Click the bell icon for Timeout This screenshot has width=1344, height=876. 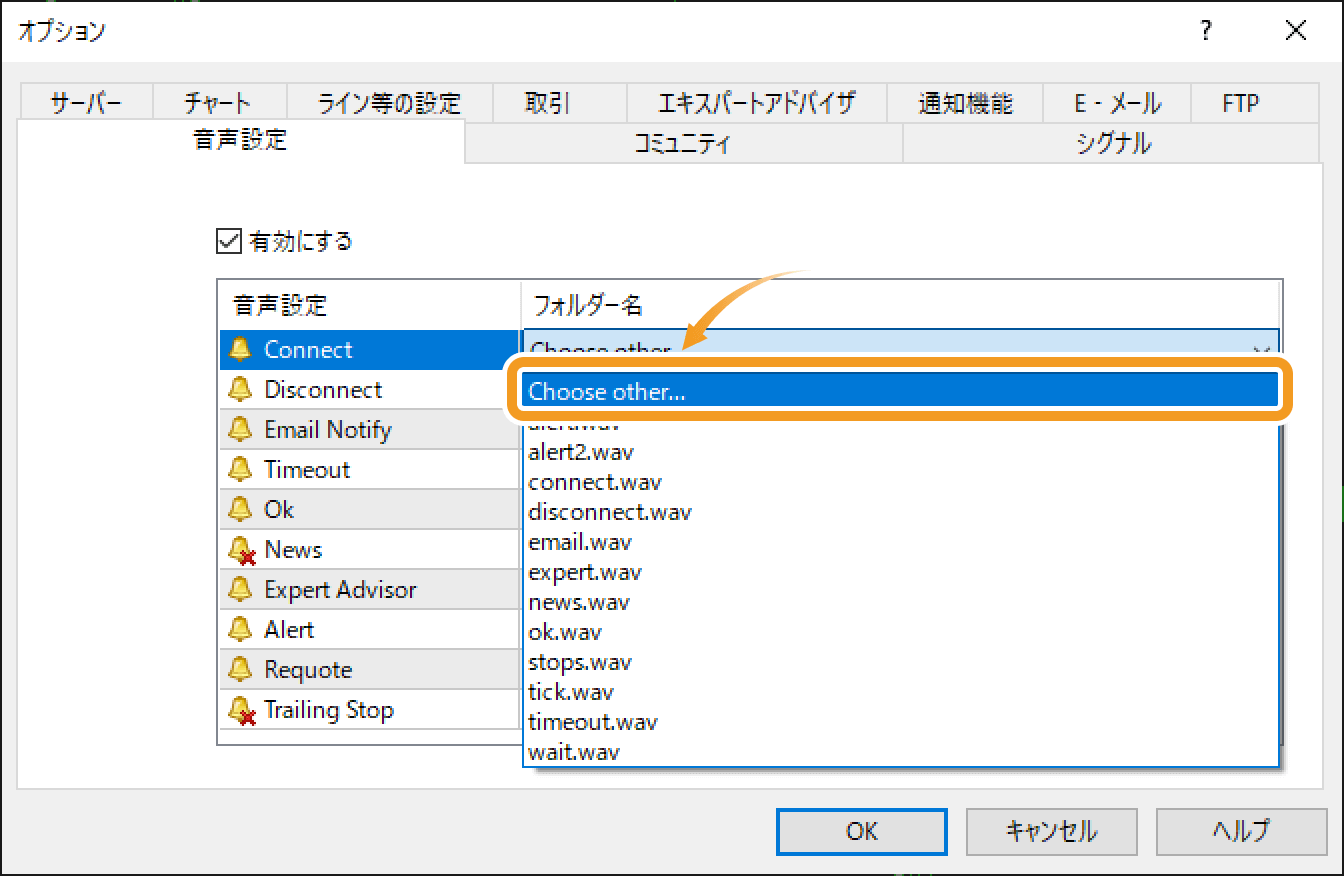click(x=241, y=468)
